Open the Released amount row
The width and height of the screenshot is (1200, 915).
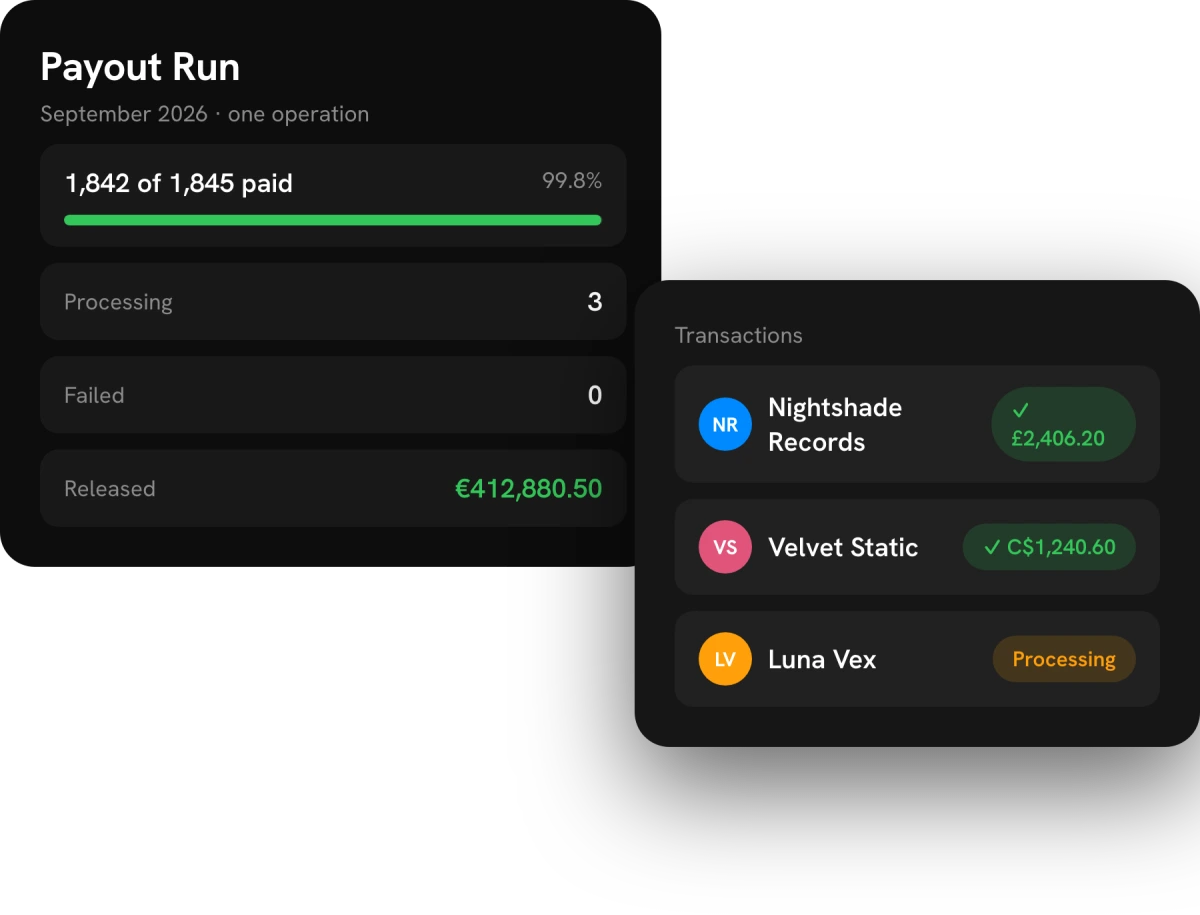[x=333, y=488]
